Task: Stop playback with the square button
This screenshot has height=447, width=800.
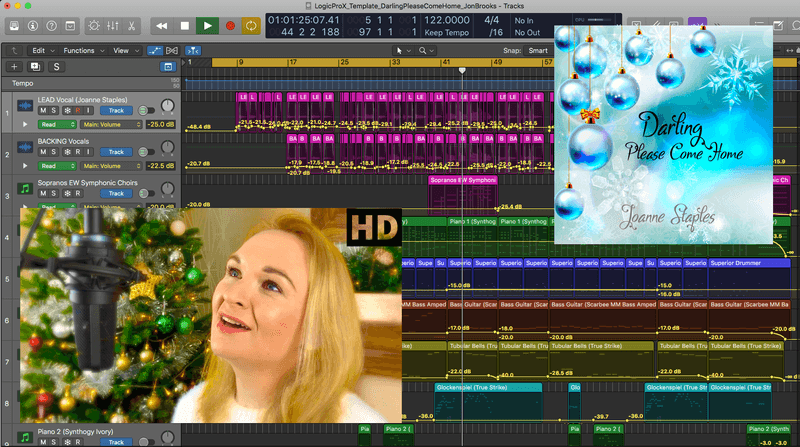Action: [x=185, y=26]
